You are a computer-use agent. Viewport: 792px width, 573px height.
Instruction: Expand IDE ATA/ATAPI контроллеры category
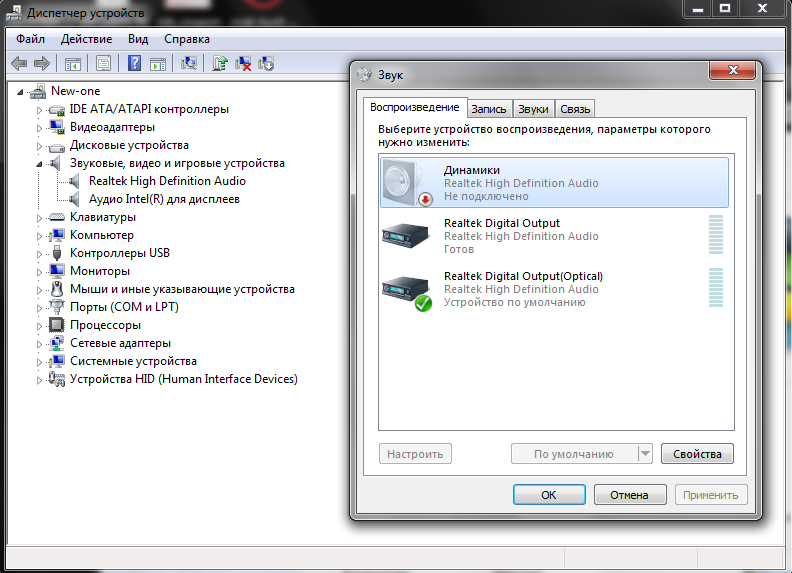click(x=39, y=110)
